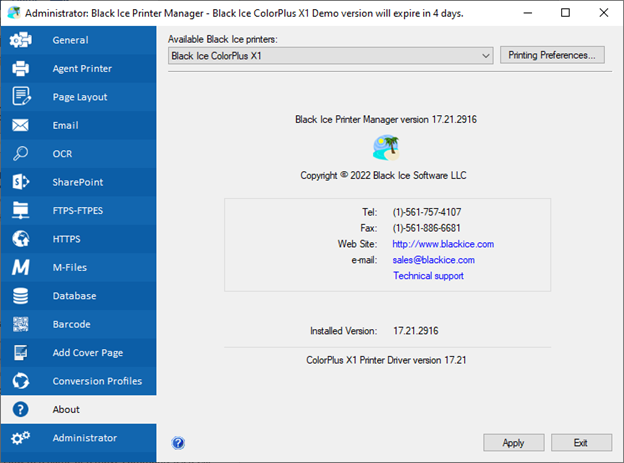Open the HTTPS tab
The width and height of the screenshot is (624, 463).
(x=79, y=239)
